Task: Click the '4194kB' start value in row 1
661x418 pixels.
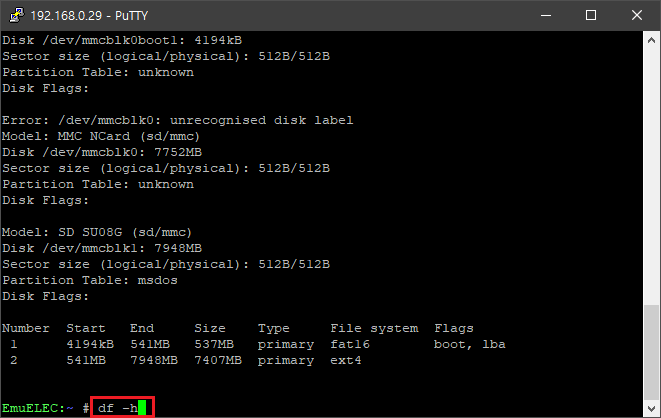Action: 90,345
